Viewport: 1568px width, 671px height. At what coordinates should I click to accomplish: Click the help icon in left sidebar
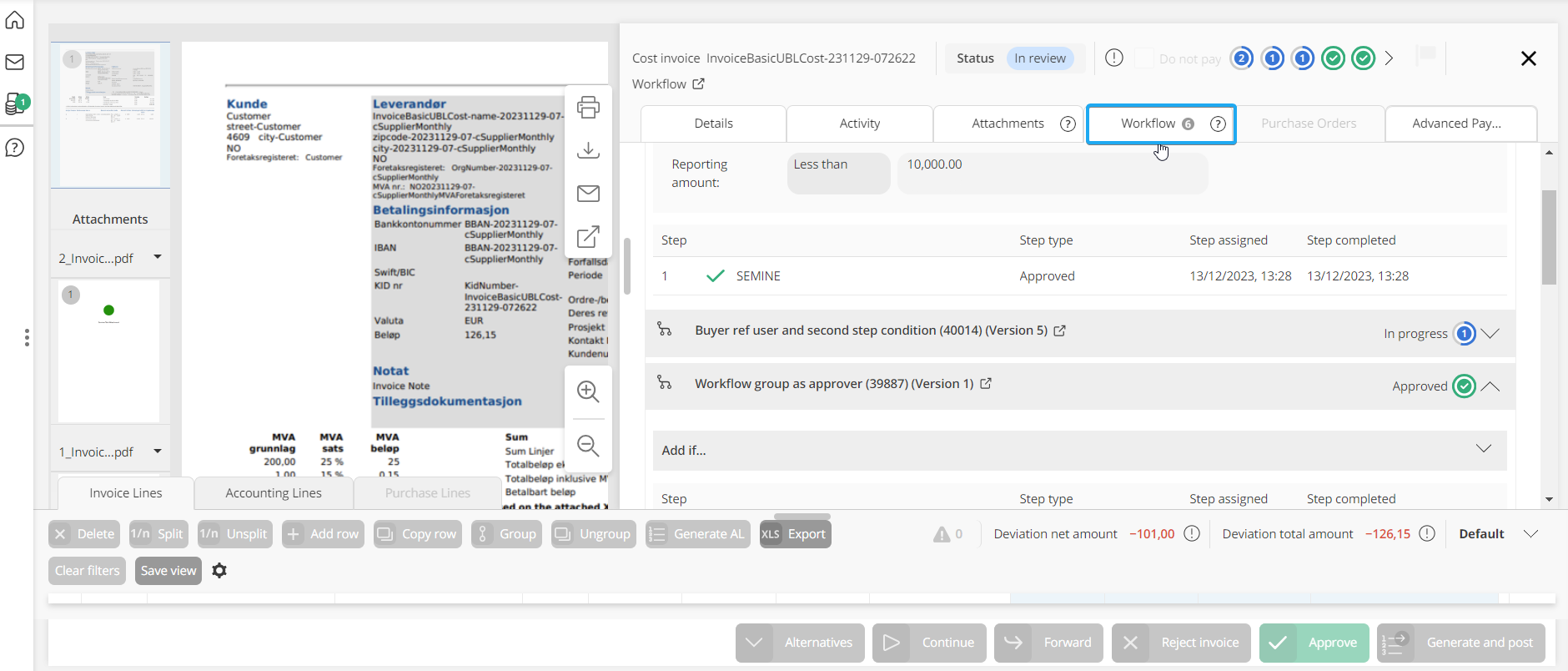click(x=15, y=148)
